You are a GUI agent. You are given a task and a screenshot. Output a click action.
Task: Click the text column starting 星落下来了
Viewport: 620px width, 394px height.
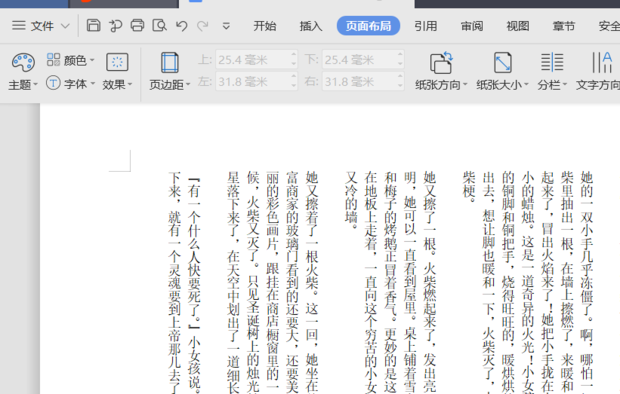click(233, 282)
